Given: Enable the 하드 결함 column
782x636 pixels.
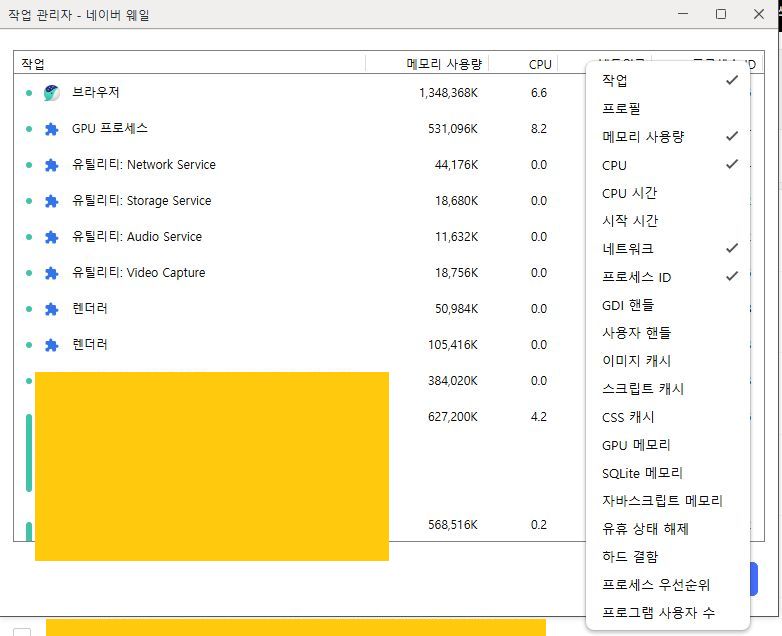Looking at the screenshot, I should (x=668, y=556).
